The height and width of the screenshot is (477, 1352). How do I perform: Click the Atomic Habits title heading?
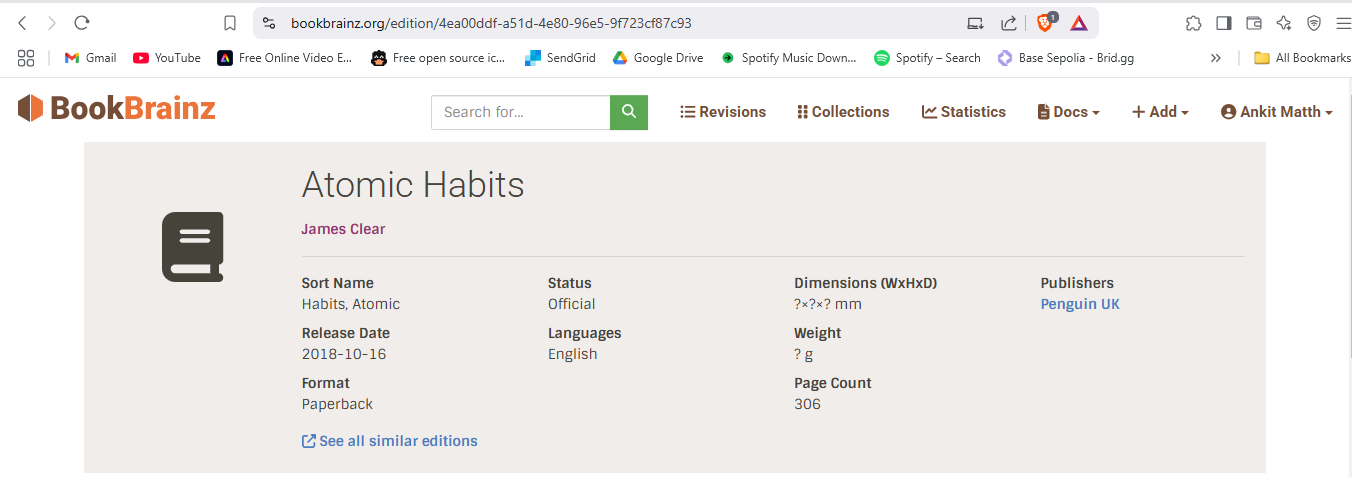(x=413, y=185)
